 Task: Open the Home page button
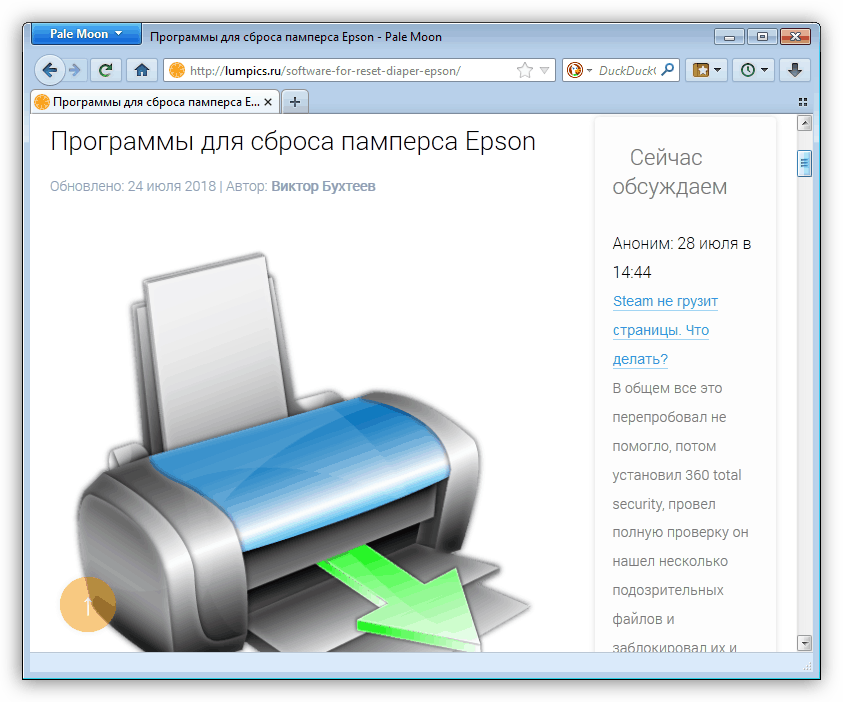pos(142,70)
